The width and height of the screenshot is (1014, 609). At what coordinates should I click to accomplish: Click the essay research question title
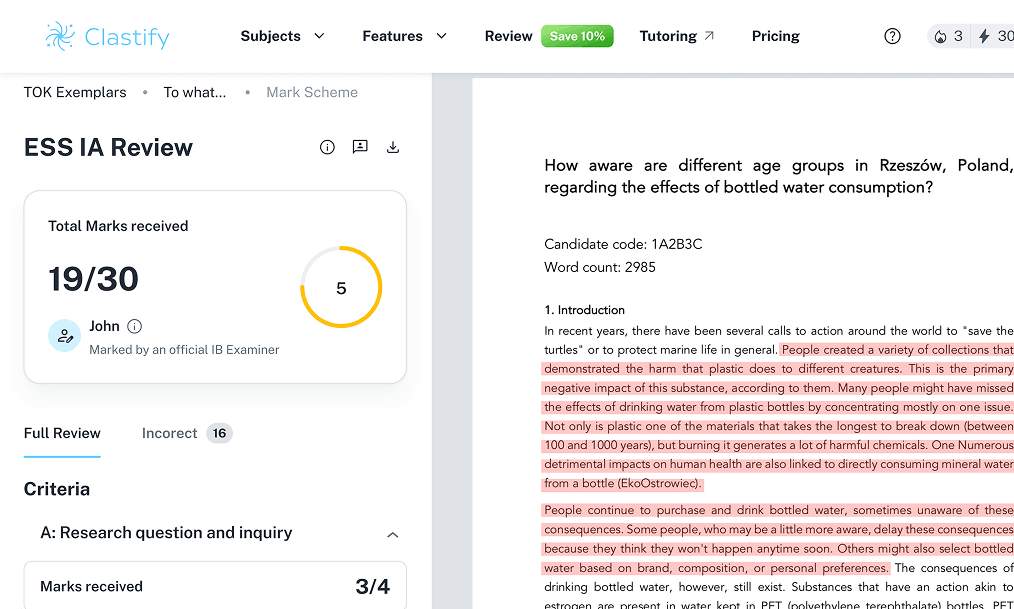(779, 176)
